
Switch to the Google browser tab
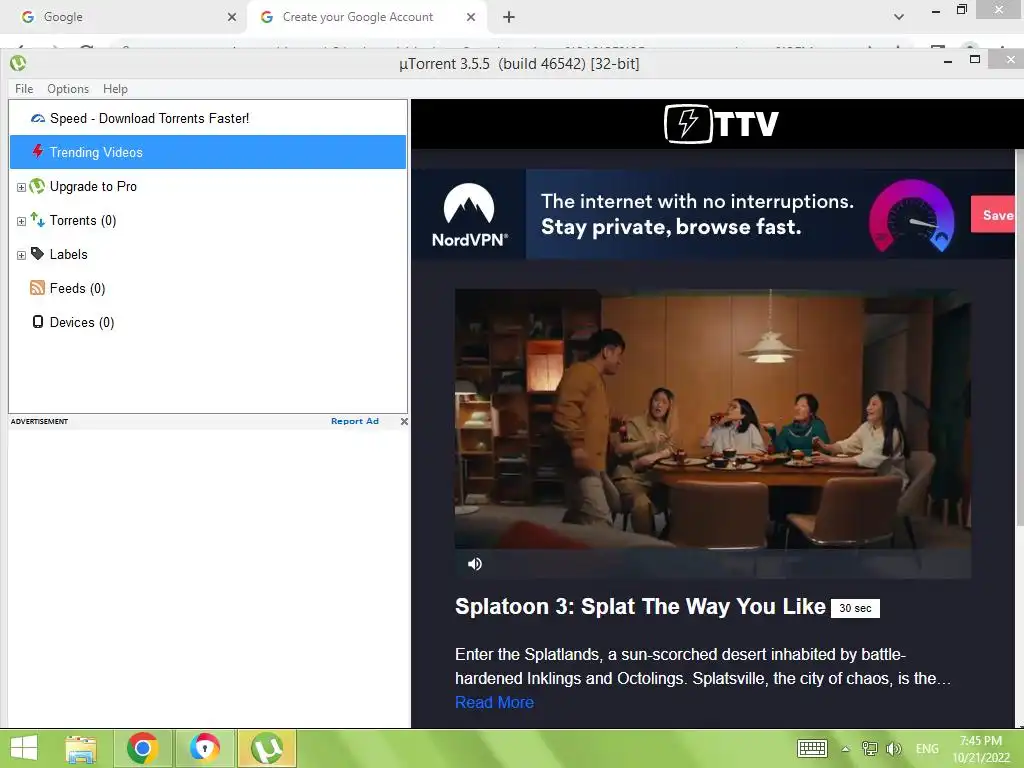click(x=123, y=17)
